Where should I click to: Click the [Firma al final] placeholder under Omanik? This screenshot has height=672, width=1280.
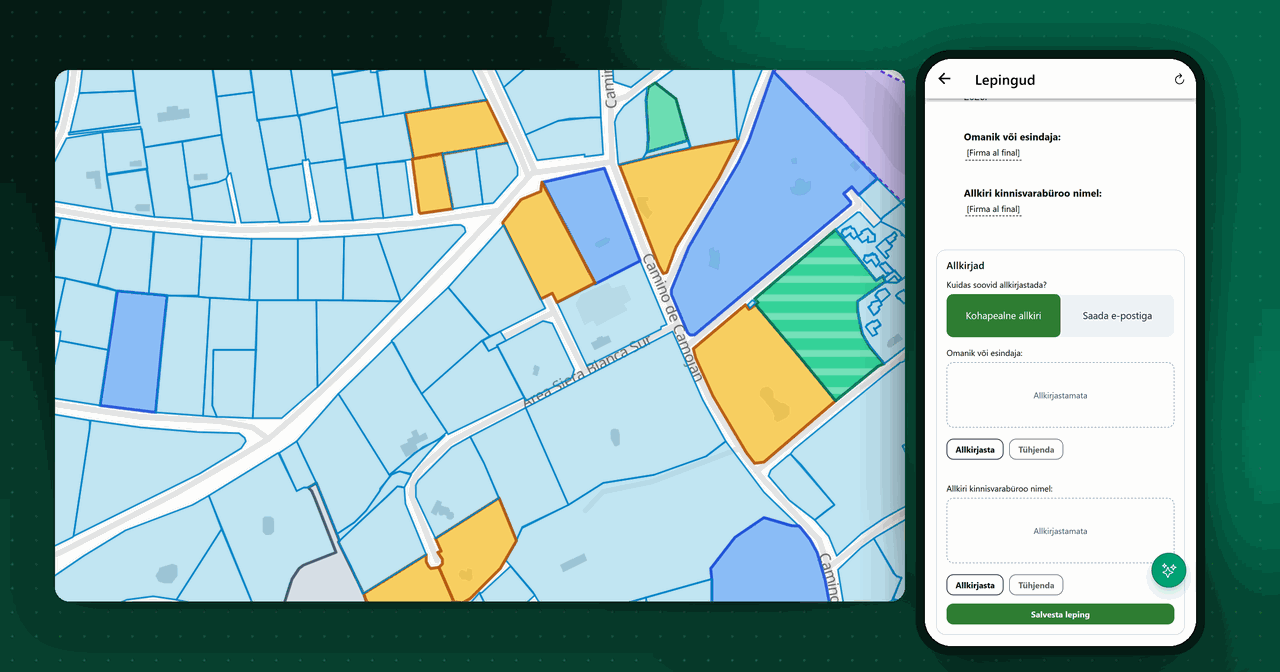pos(993,154)
